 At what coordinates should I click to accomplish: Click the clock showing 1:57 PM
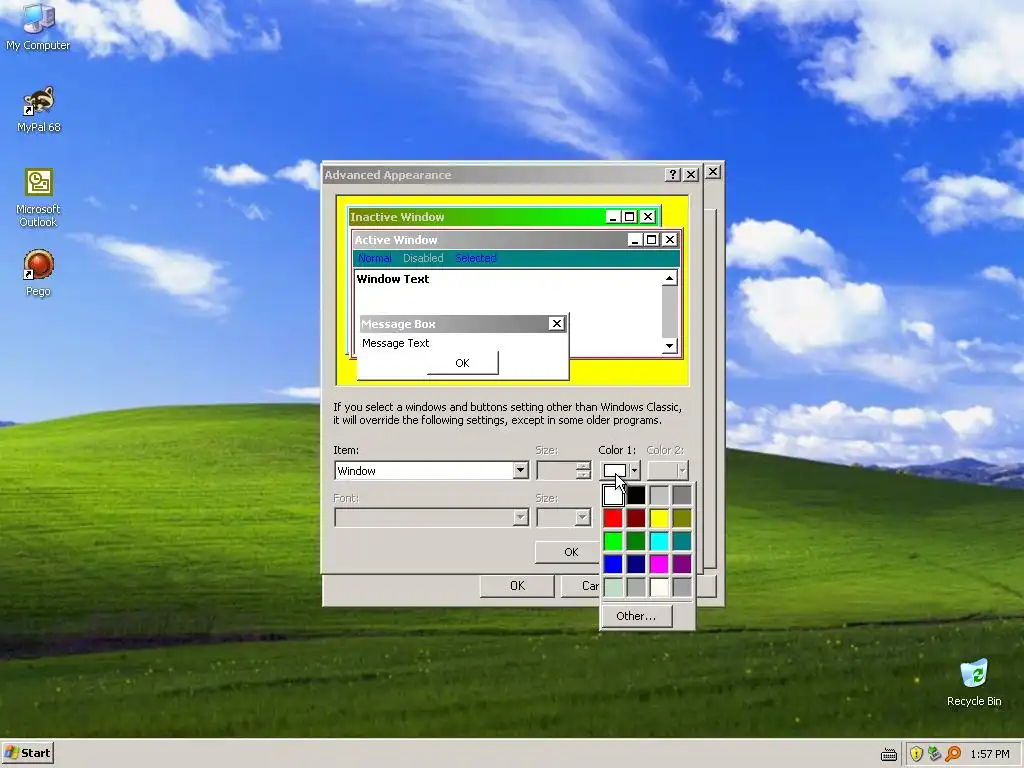pos(990,754)
